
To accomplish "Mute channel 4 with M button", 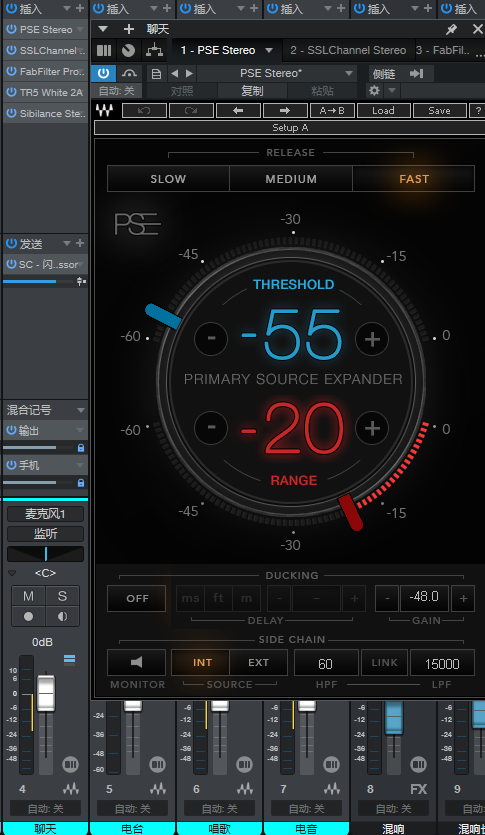I will 28,596.
